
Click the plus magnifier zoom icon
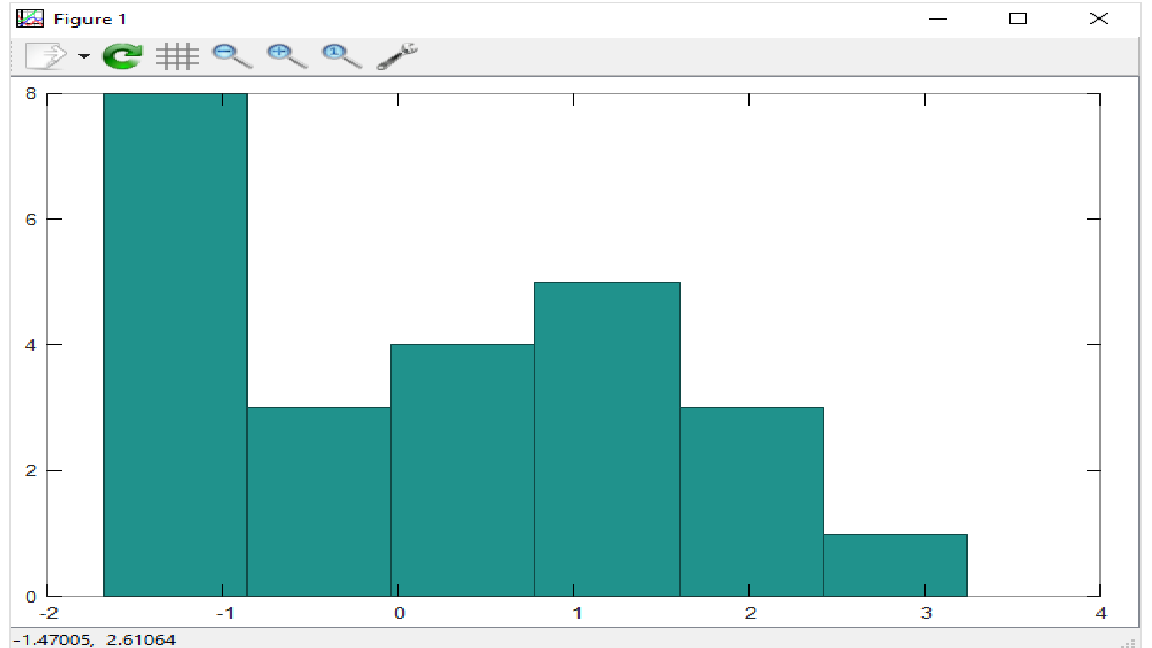(286, 57)
